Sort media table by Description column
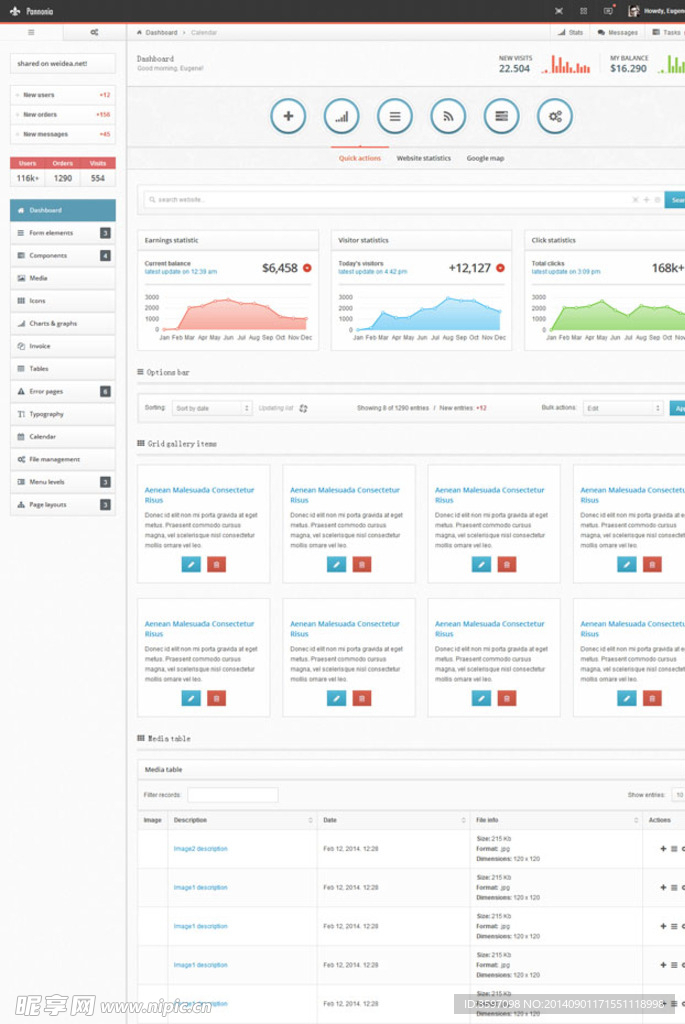This screenshot has width=685, height=1024. (x=309, y=820)
